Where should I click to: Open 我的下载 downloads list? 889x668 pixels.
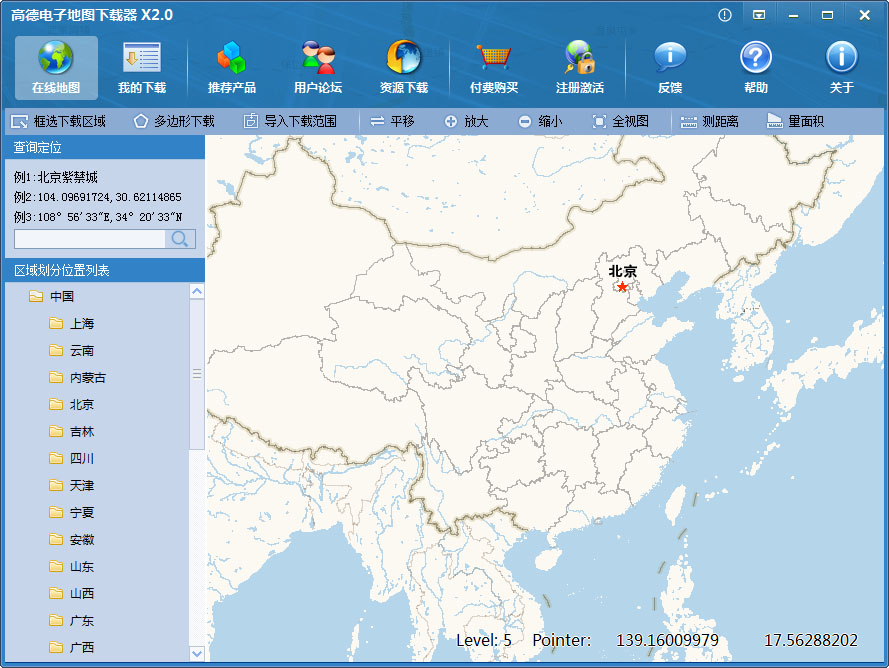coord(142,67)
